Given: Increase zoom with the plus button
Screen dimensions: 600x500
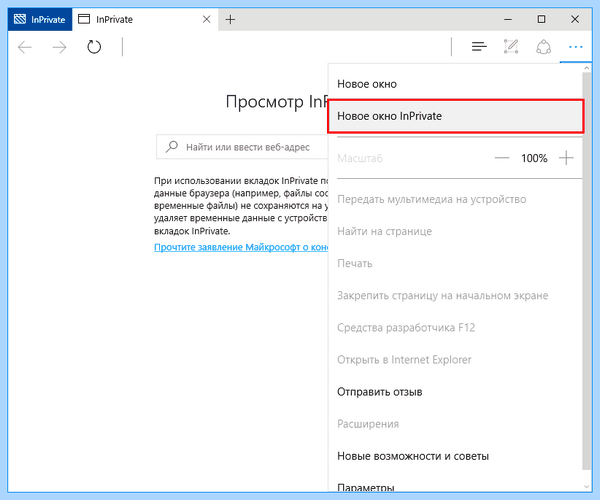Looking at the screenshot, I should coord(566,158).
